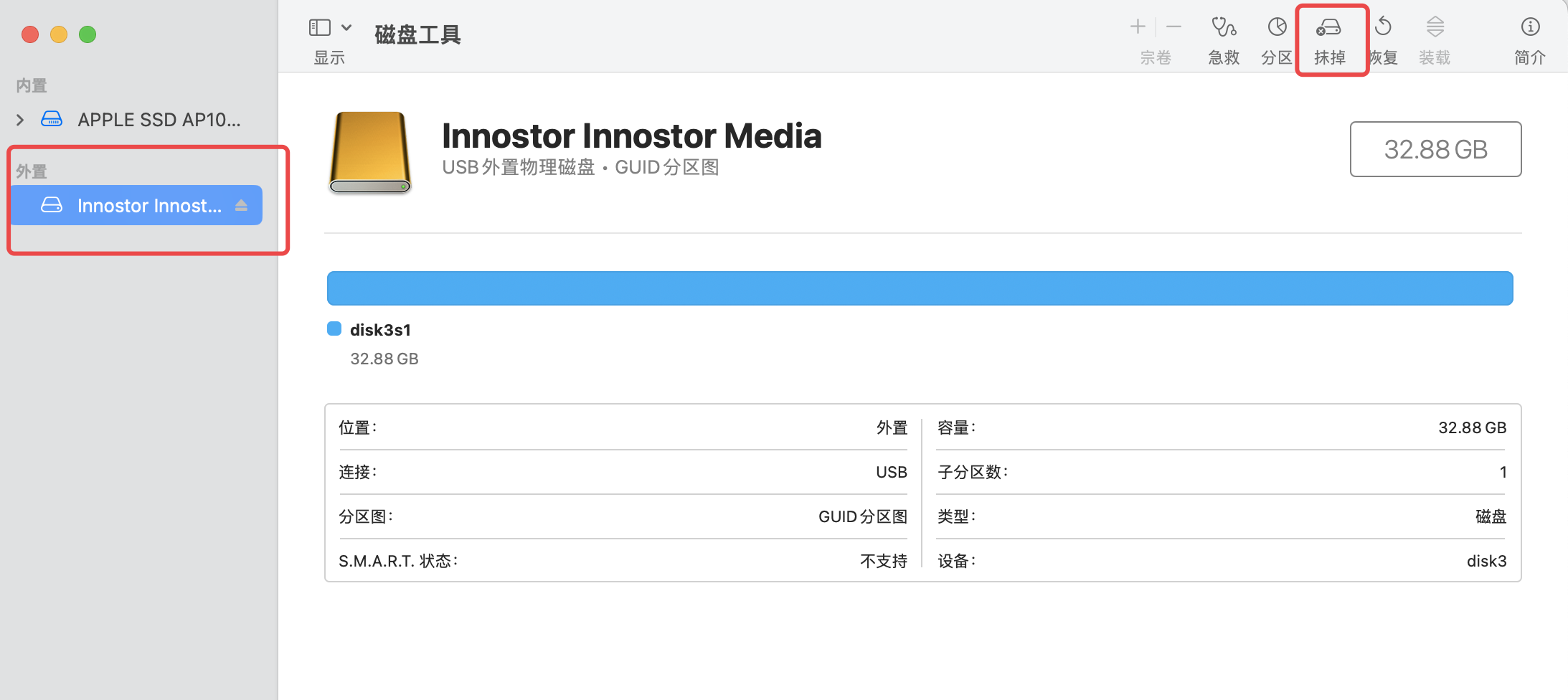
Task: Select APPLE SSD AP10 in sidebar
Action: tap(159, 120)
